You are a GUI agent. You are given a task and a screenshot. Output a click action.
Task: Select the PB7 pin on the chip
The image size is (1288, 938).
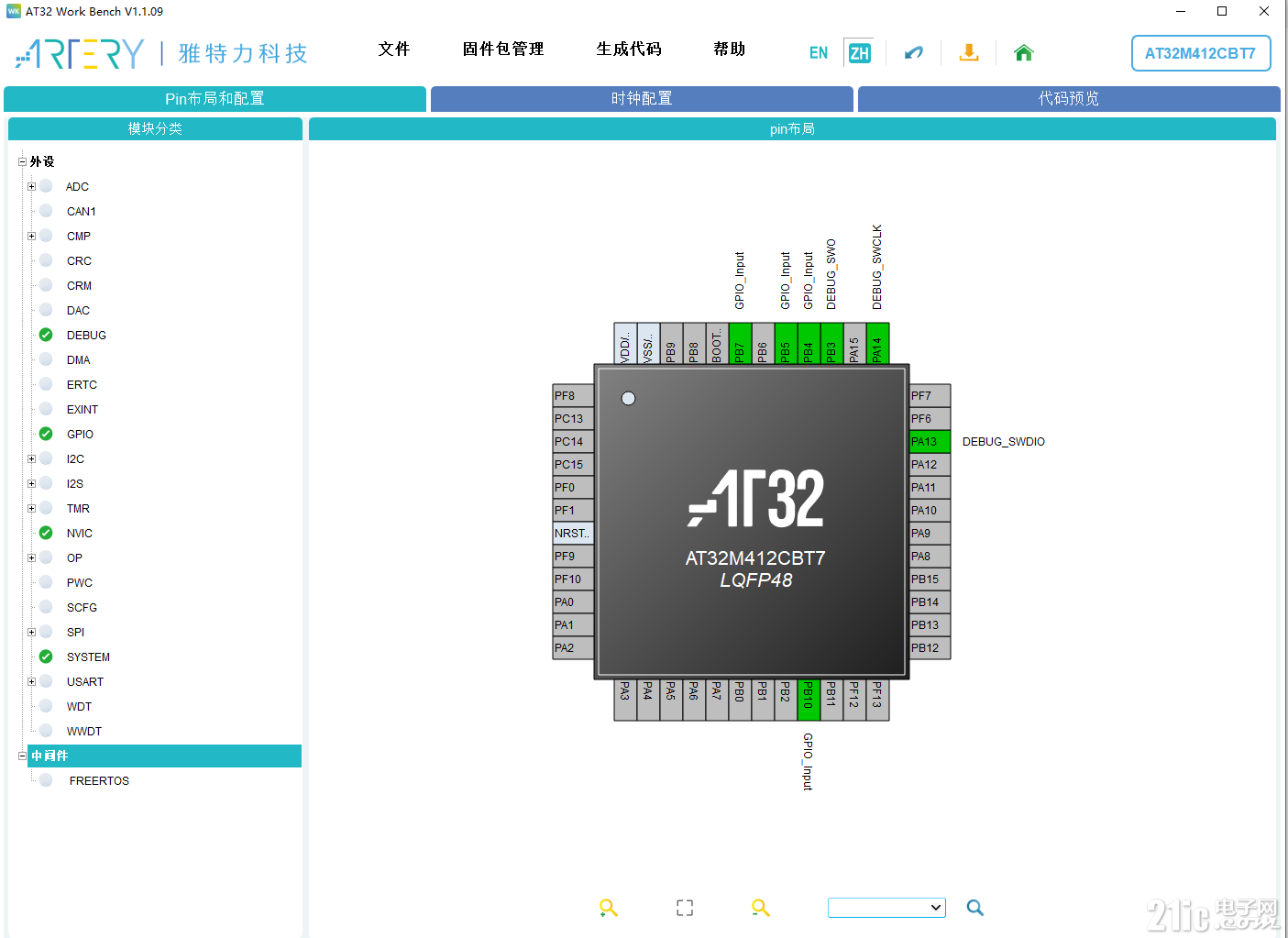point(740,343)
